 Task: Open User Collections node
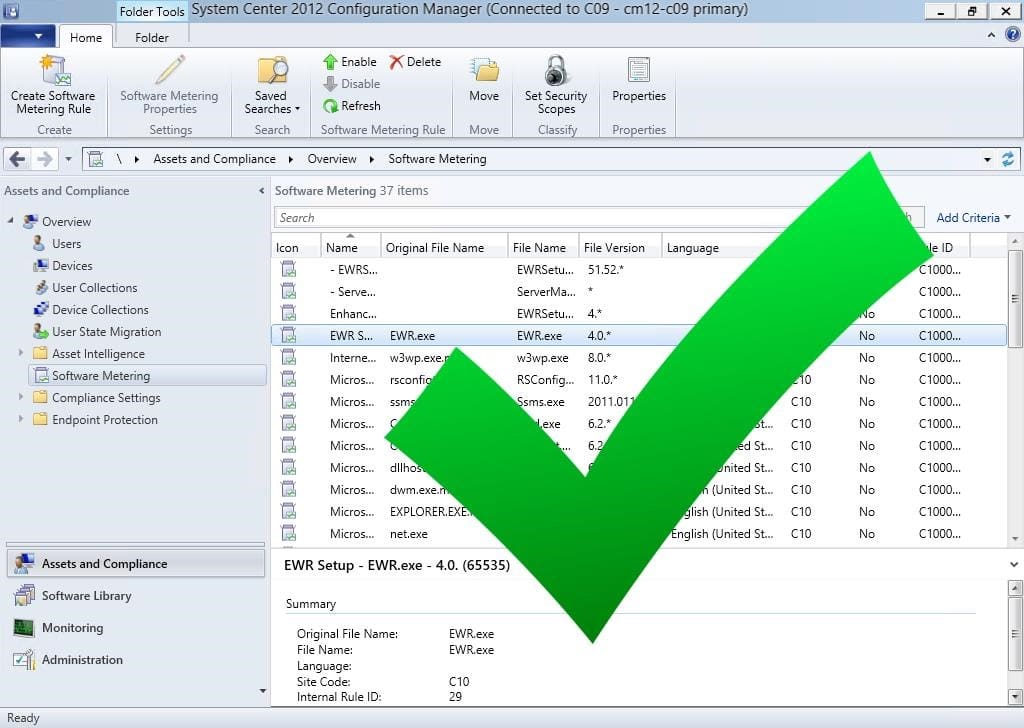pyautogui.click(x=94, y=288)
